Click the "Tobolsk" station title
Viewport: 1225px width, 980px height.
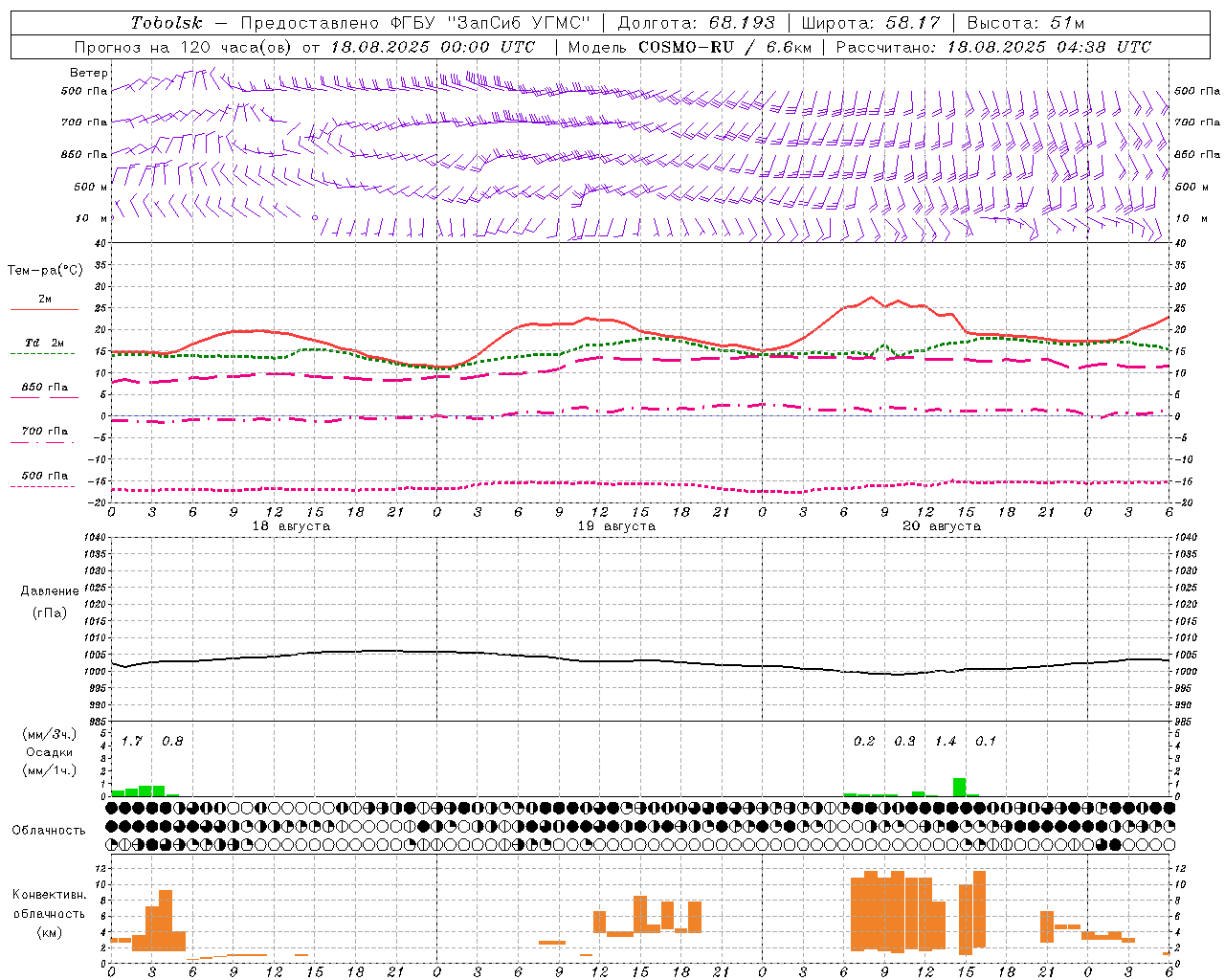pyautogui.click(x=167, y=23)
